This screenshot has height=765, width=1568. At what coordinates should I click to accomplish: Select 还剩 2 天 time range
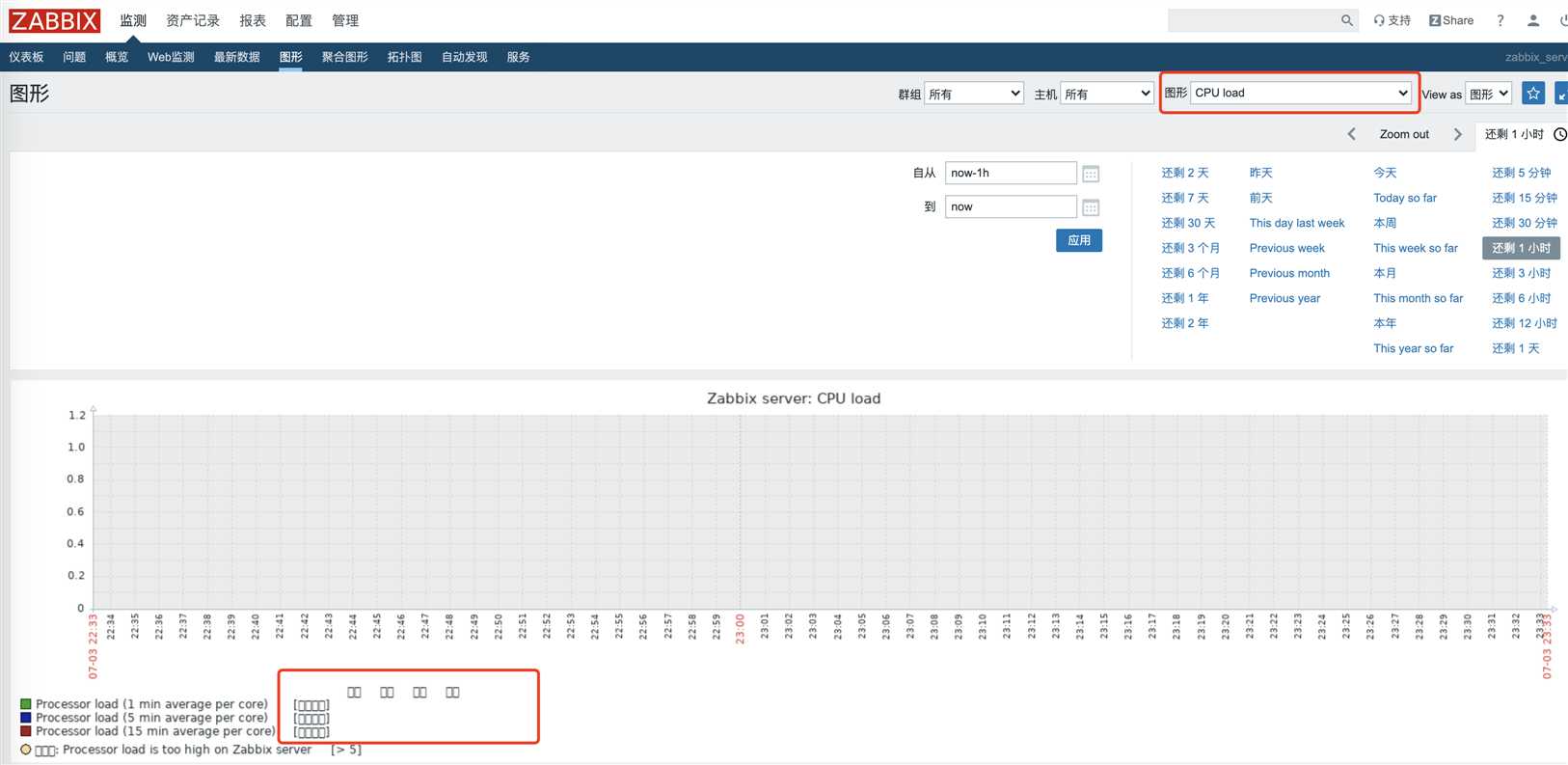[x=1185, y=173]
